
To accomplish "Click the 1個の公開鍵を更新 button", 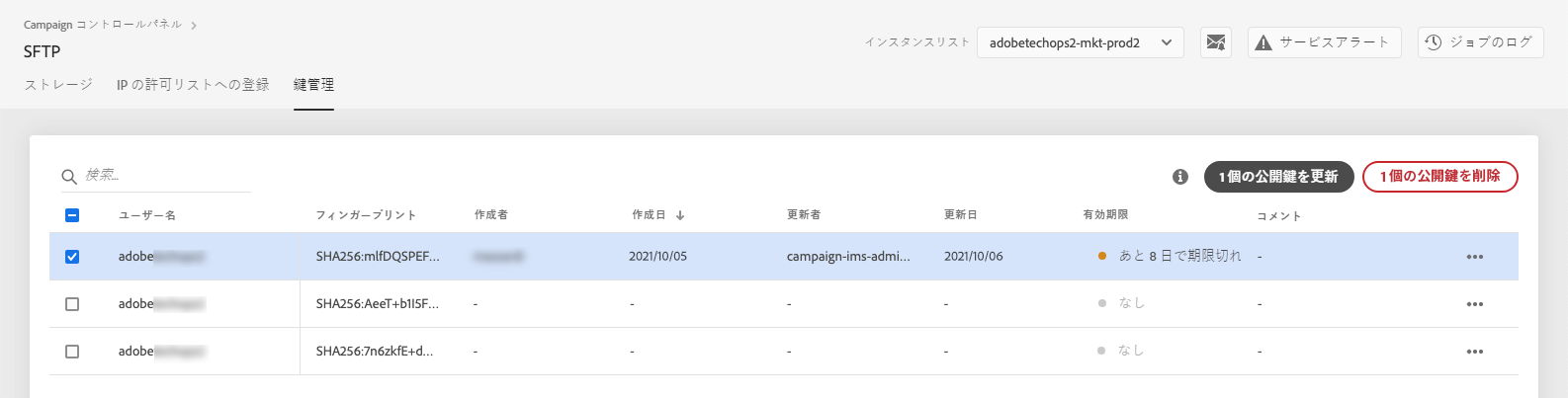I will 1278,177.
